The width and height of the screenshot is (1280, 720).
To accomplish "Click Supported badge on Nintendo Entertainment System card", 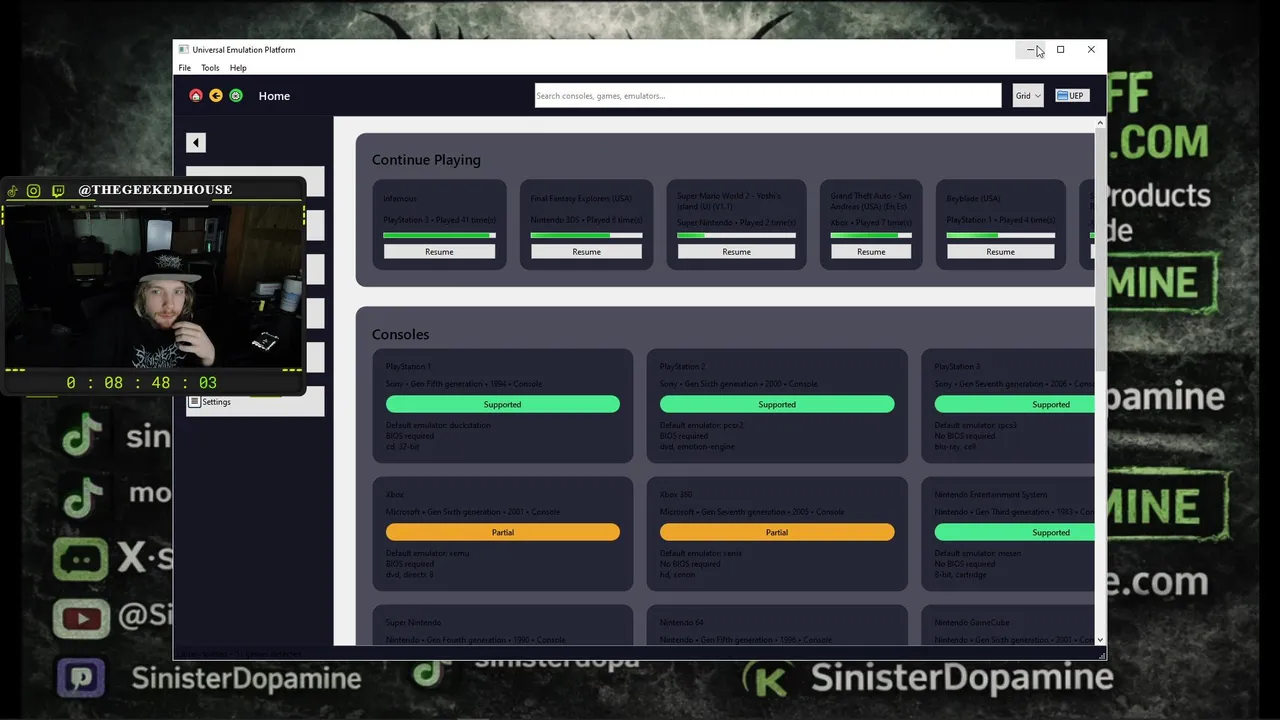I will point(1014,532).
